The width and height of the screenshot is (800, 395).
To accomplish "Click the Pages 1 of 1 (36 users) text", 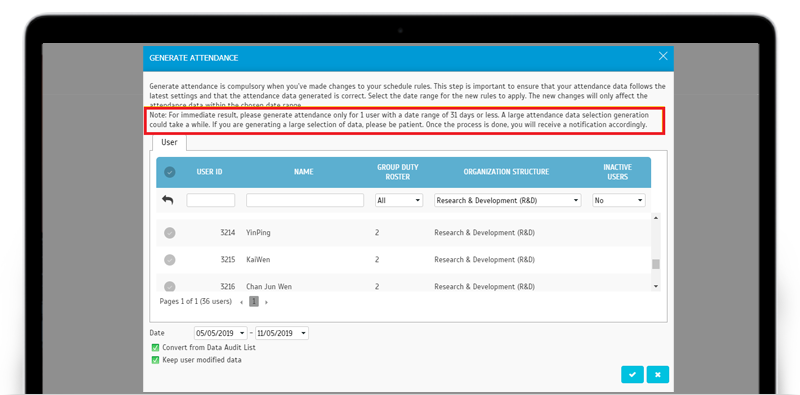I will click(196, 302).
